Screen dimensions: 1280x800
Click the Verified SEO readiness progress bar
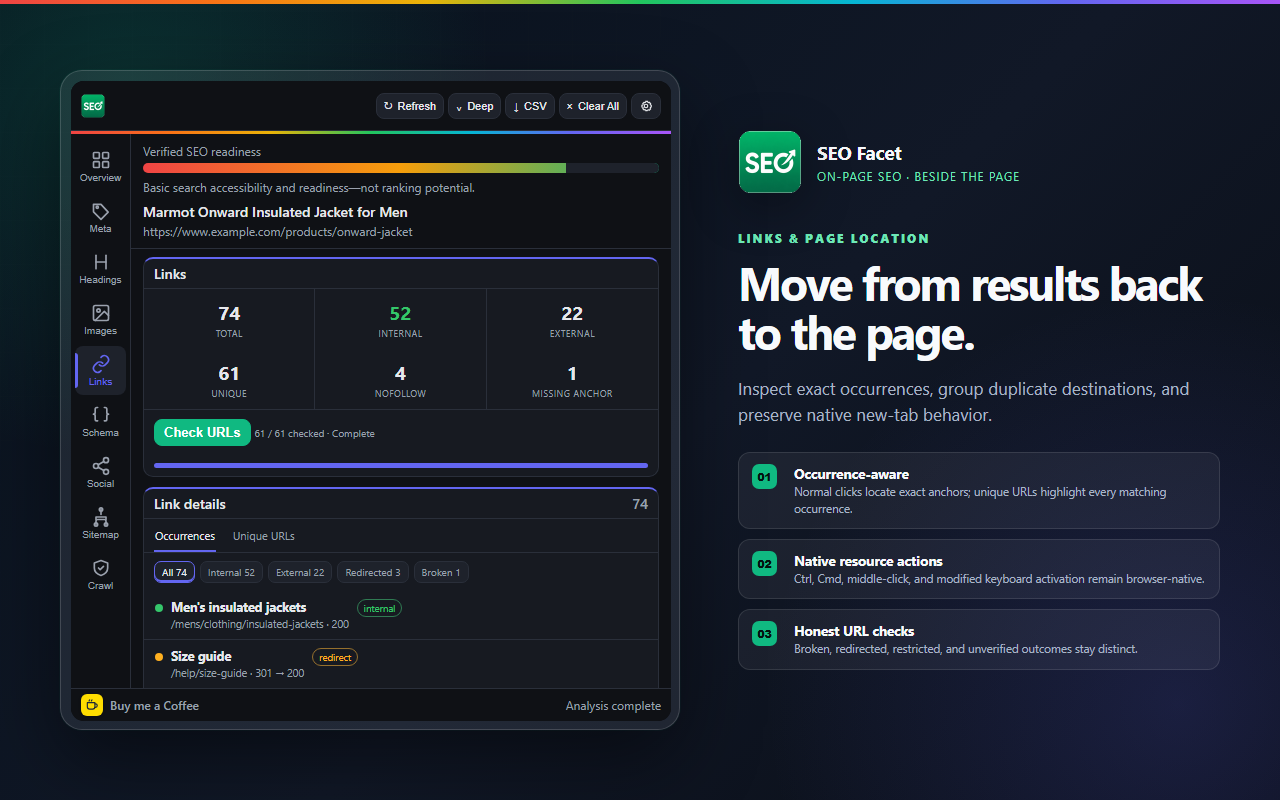(401, 168)
